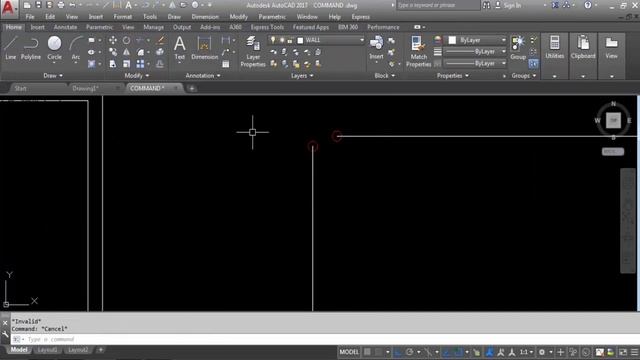Toggle the layer on/off lightbulb for WALL
Screen dimensions: 640x360
[x=273, y=40]
